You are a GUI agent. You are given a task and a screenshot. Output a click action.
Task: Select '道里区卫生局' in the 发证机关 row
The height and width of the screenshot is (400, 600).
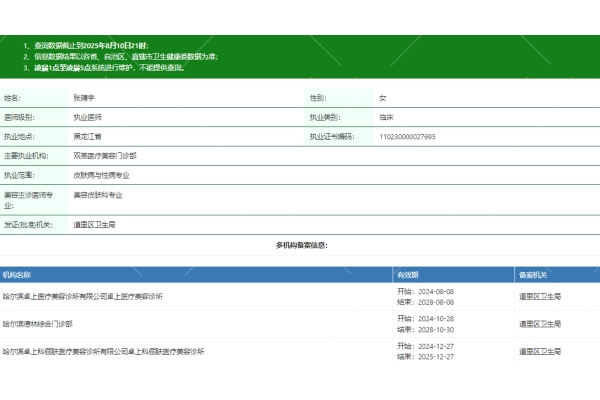94,225
